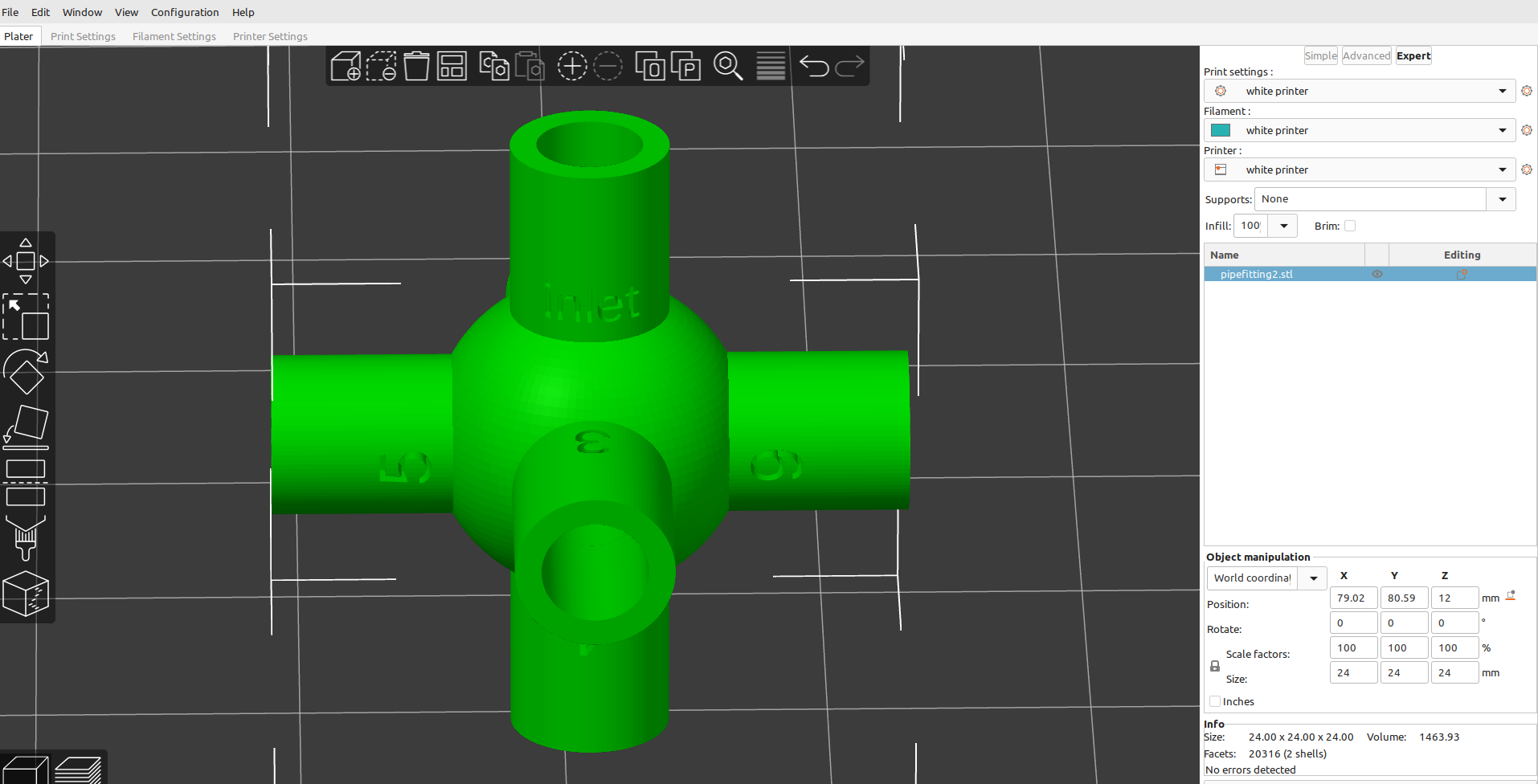Open the Supports dropdown
This screenshot has height=784, width=1538.
coord(1501,198)
